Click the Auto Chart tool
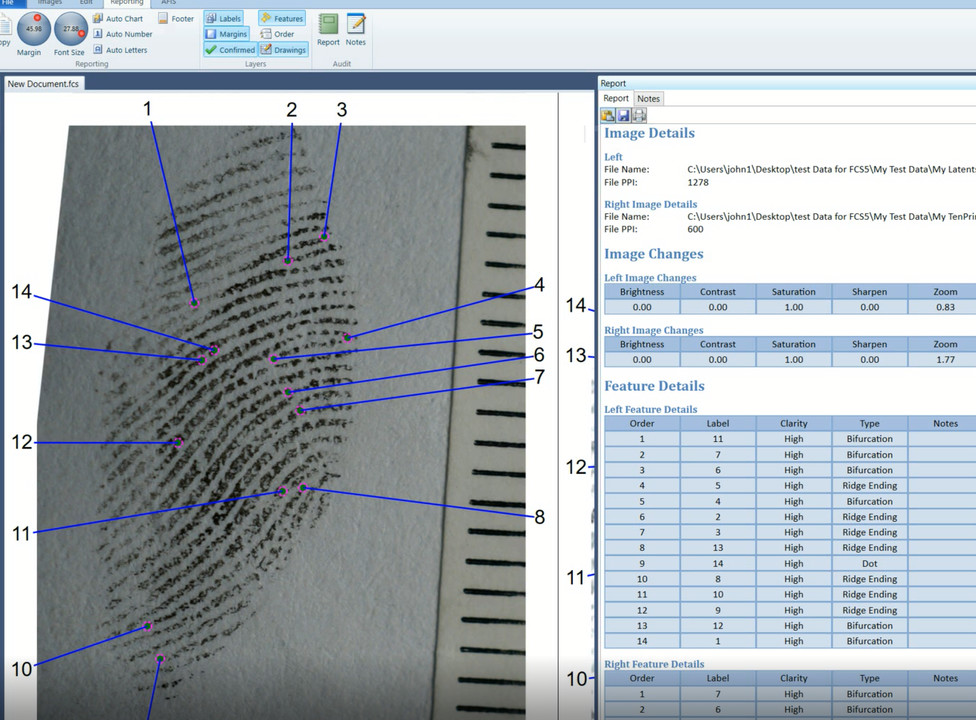The width and height of the screenshot is (976, 720). pos(118,19)
